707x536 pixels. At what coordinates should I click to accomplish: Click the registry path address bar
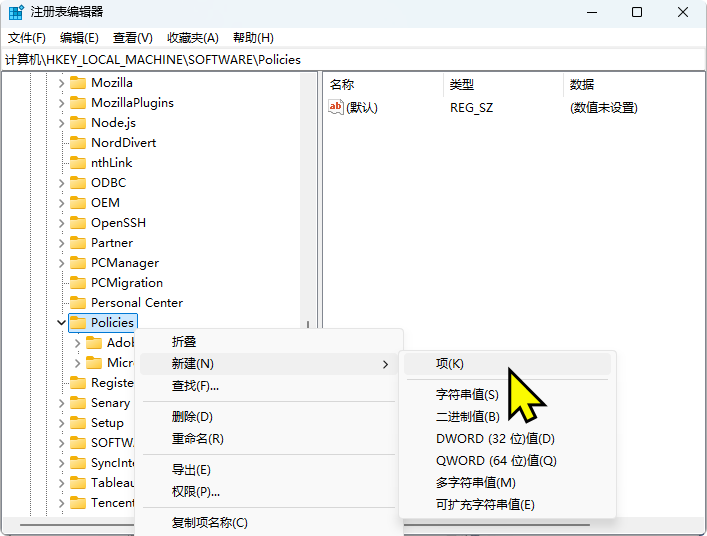(x=350, y=59)
